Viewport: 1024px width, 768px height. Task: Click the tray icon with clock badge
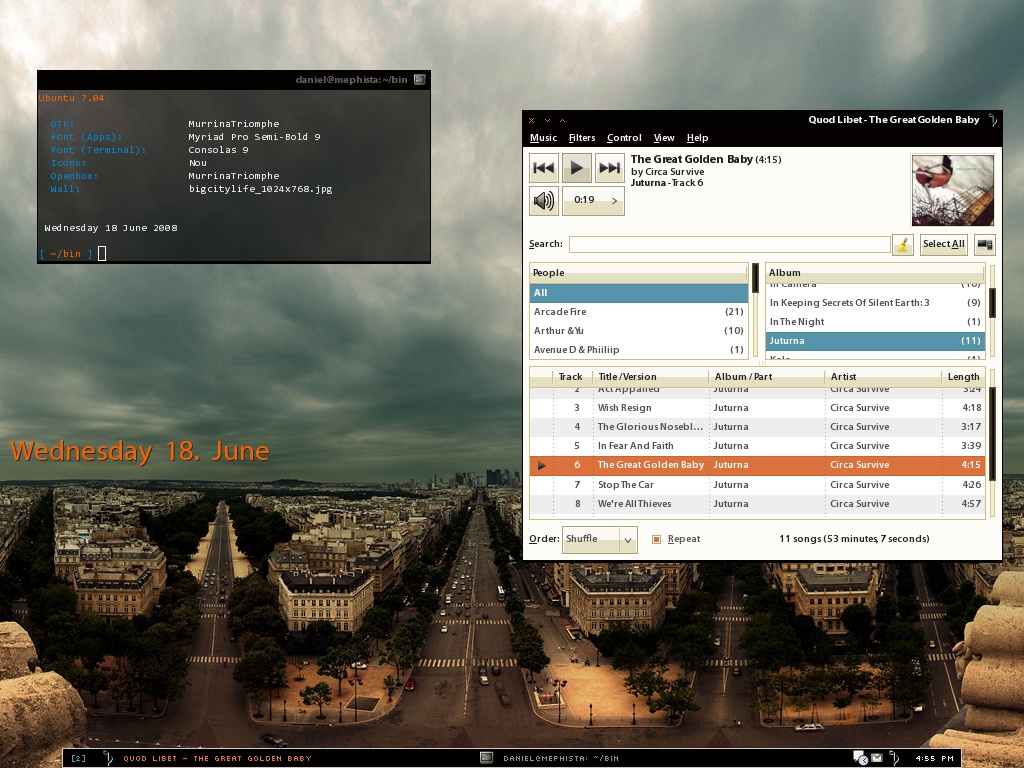point(860,758)
